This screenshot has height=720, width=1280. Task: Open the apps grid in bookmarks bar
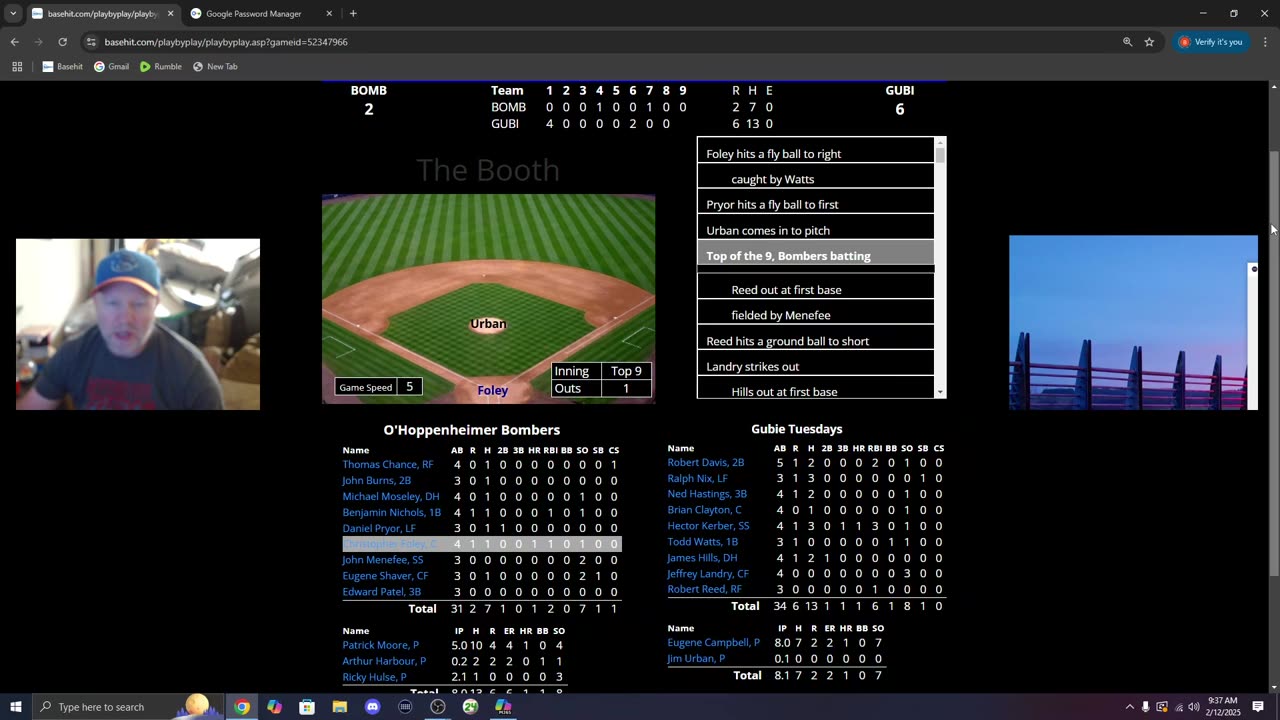[x=17, y=67]
